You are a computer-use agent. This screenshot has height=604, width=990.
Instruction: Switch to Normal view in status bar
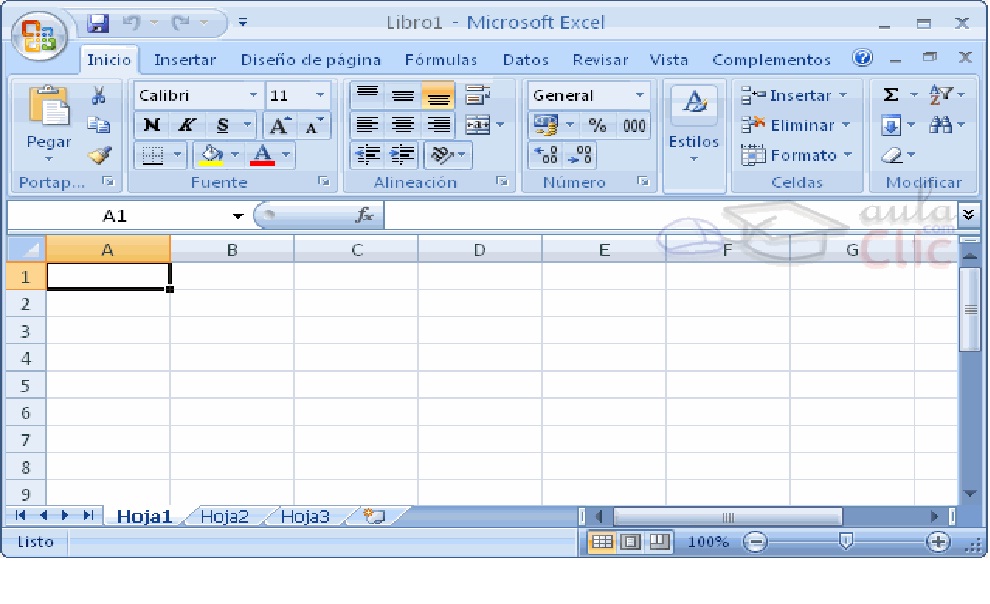tap(602, 542)
